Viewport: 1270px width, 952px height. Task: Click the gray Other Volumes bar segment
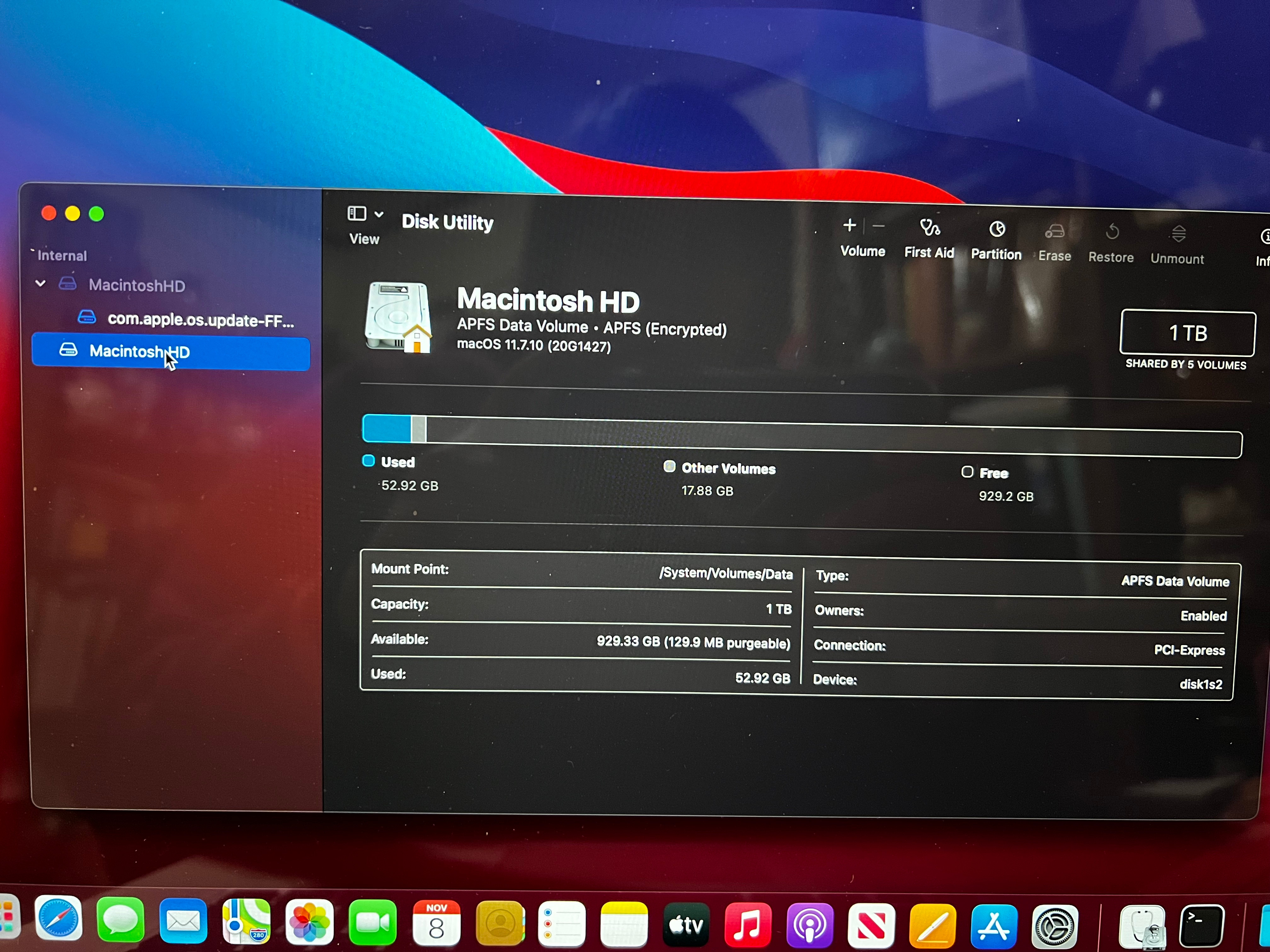click(x=419, y=429)
